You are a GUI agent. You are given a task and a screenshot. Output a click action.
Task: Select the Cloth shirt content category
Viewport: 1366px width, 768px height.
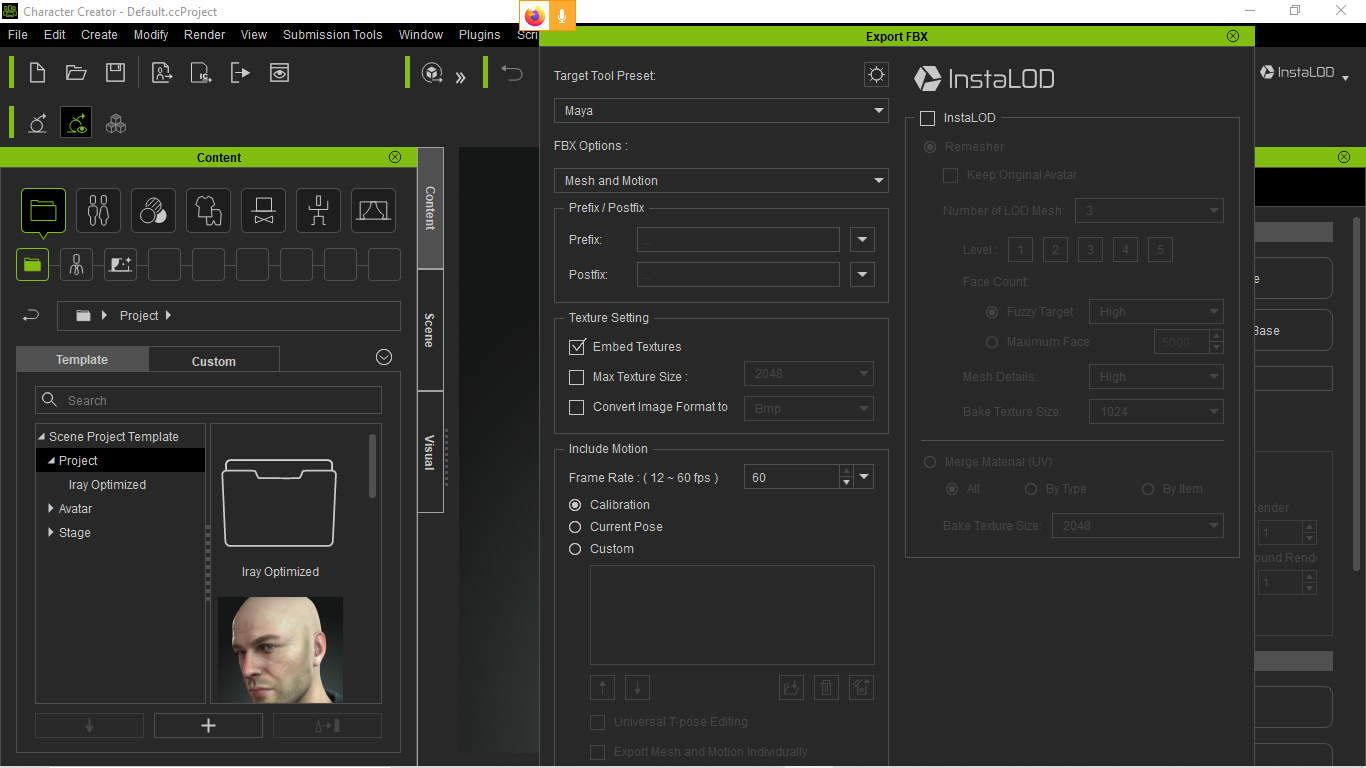pyautogui.click(x=208, y=210)
